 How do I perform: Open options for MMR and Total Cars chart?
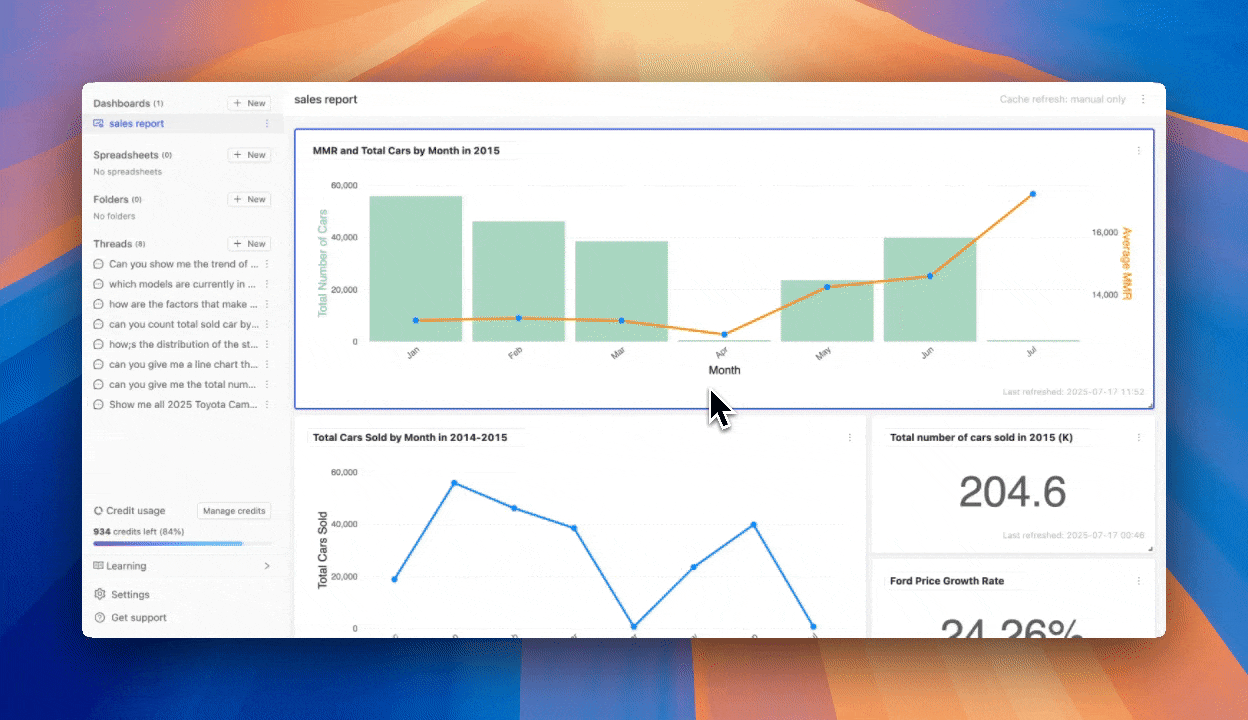(x=1138, y=151)
